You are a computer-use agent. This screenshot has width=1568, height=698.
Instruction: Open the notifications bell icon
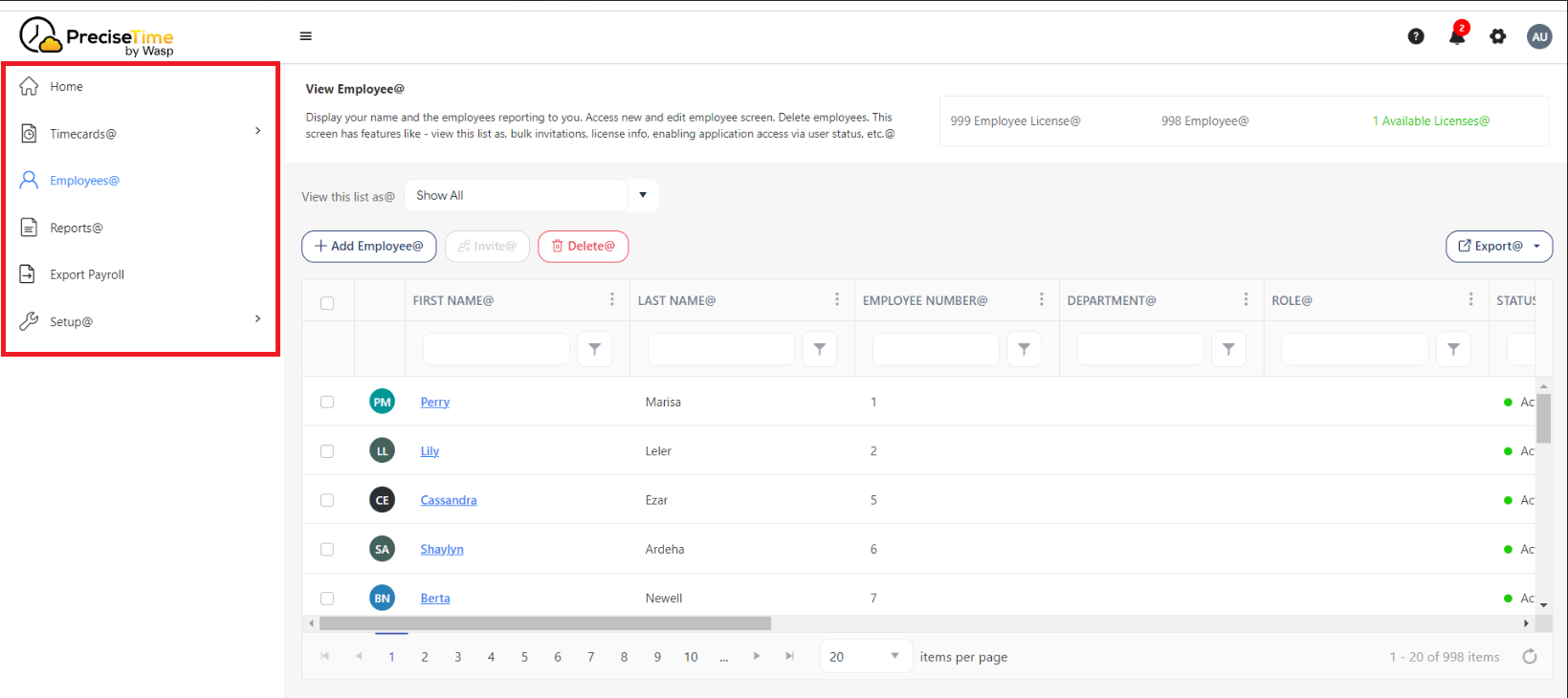tap(1457, 36)
